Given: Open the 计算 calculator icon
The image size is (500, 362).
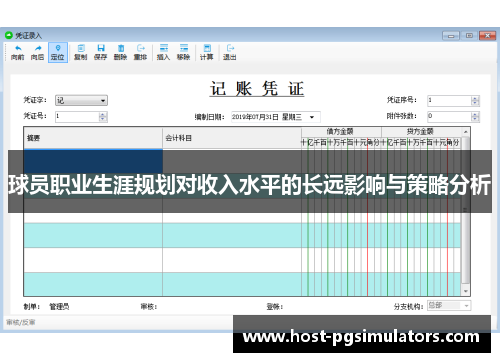Looking at the screenshot, I should pos(207,48).
